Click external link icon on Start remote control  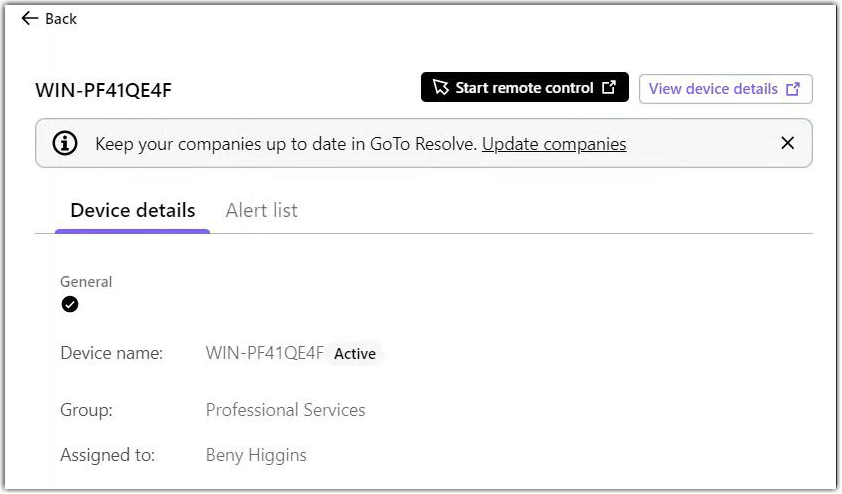point(609,87)
